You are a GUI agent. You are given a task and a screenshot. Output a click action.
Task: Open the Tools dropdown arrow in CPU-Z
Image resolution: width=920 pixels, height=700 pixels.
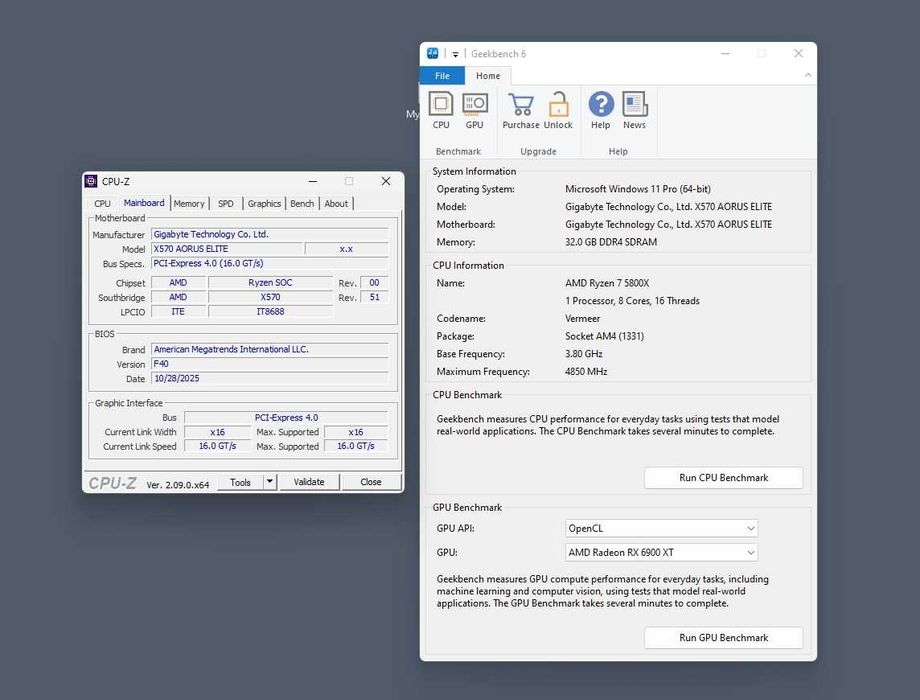coord(269,482)
